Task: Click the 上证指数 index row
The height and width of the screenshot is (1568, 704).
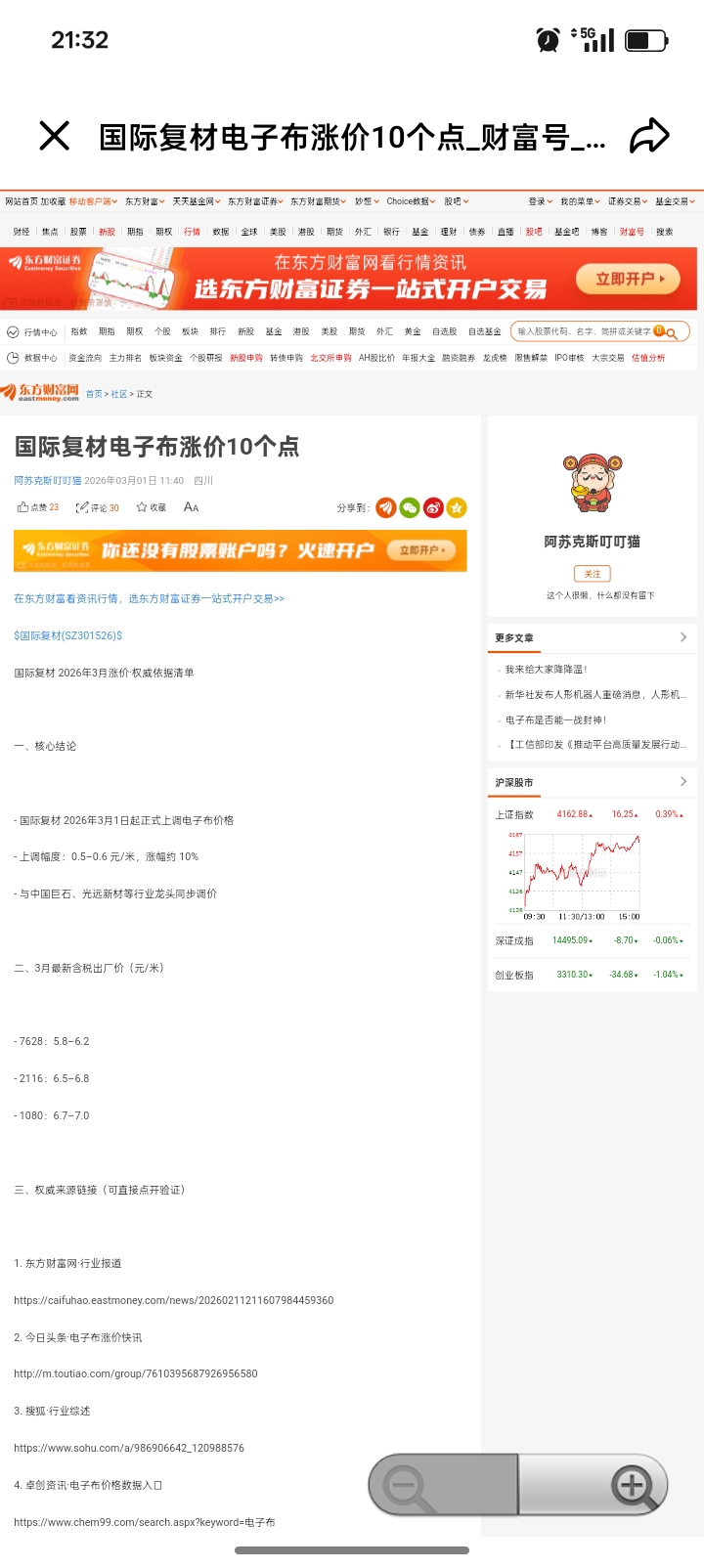Action: point(591,814)
